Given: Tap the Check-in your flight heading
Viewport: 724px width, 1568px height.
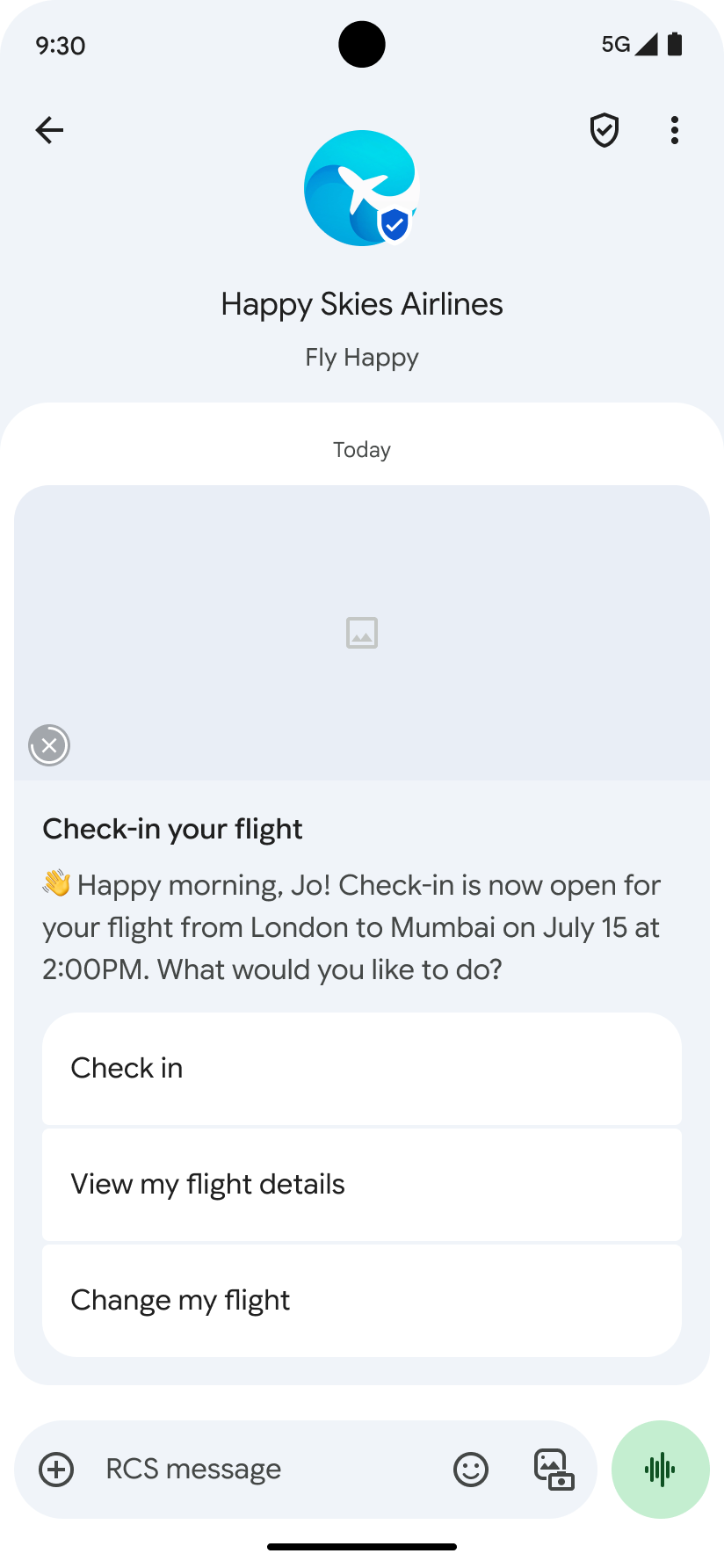Looking at the screenshot, I should [172, 829].
